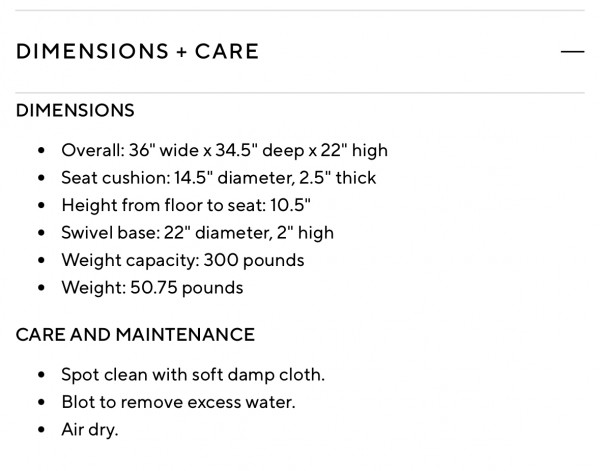Click the bullet point beside Blot to remove
The height and width of the screenshot is (471, 600).
coord(41,402)
